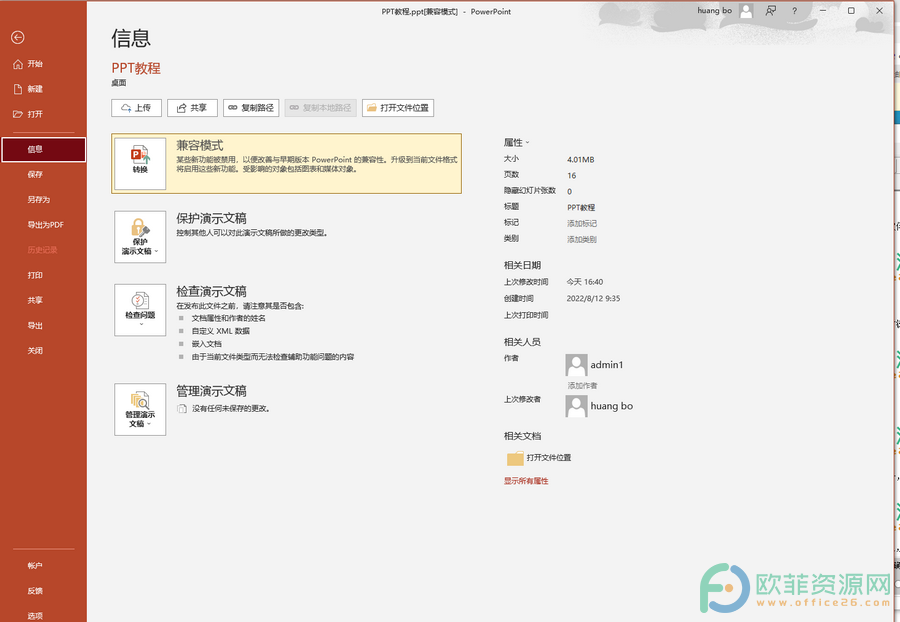Click the folder icon in top 打开文件位置 button
This screenshot has width=900, height=622.
tap(372, 108)
